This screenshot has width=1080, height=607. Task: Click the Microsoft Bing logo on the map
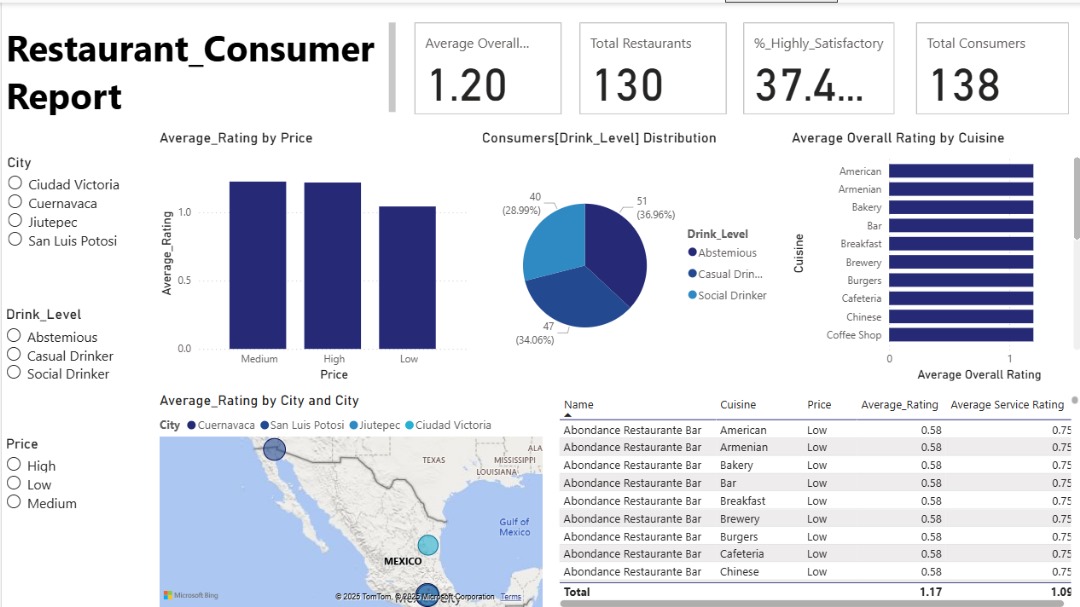185,595
